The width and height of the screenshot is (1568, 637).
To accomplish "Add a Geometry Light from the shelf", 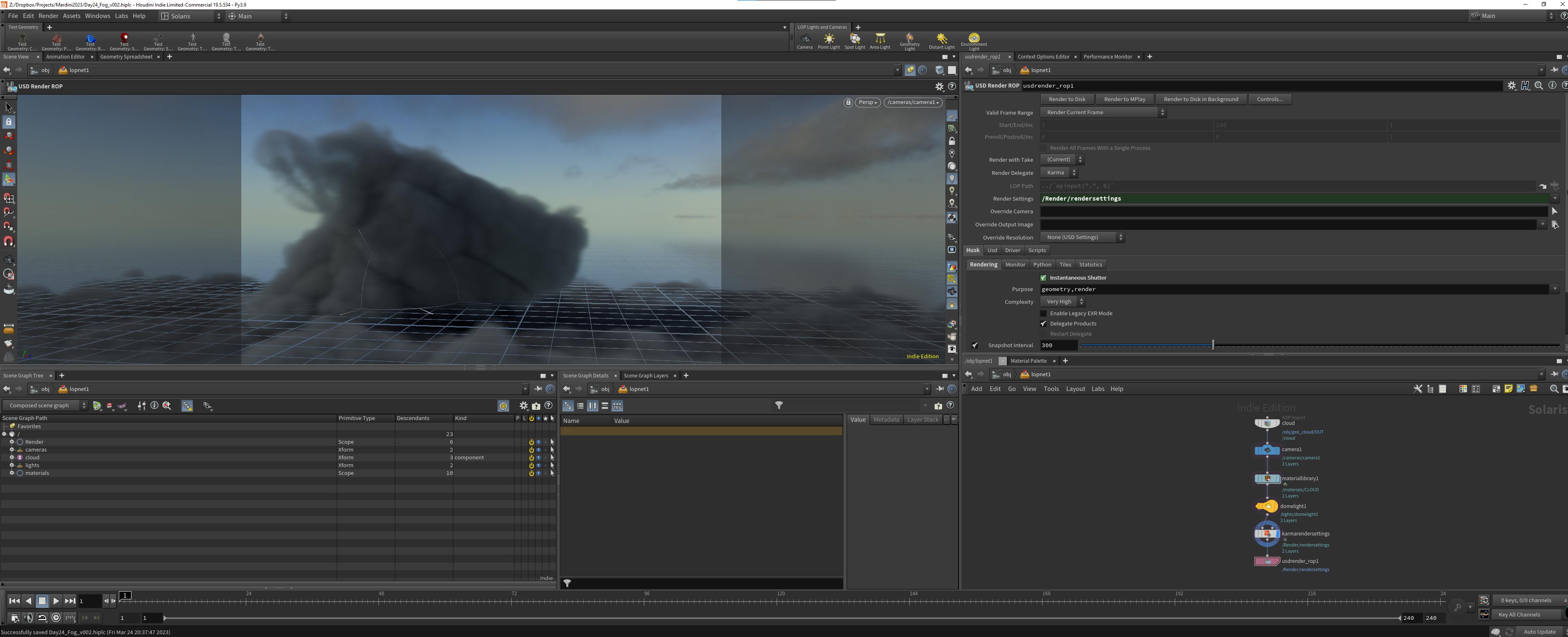I will click(x=909, y=41).
